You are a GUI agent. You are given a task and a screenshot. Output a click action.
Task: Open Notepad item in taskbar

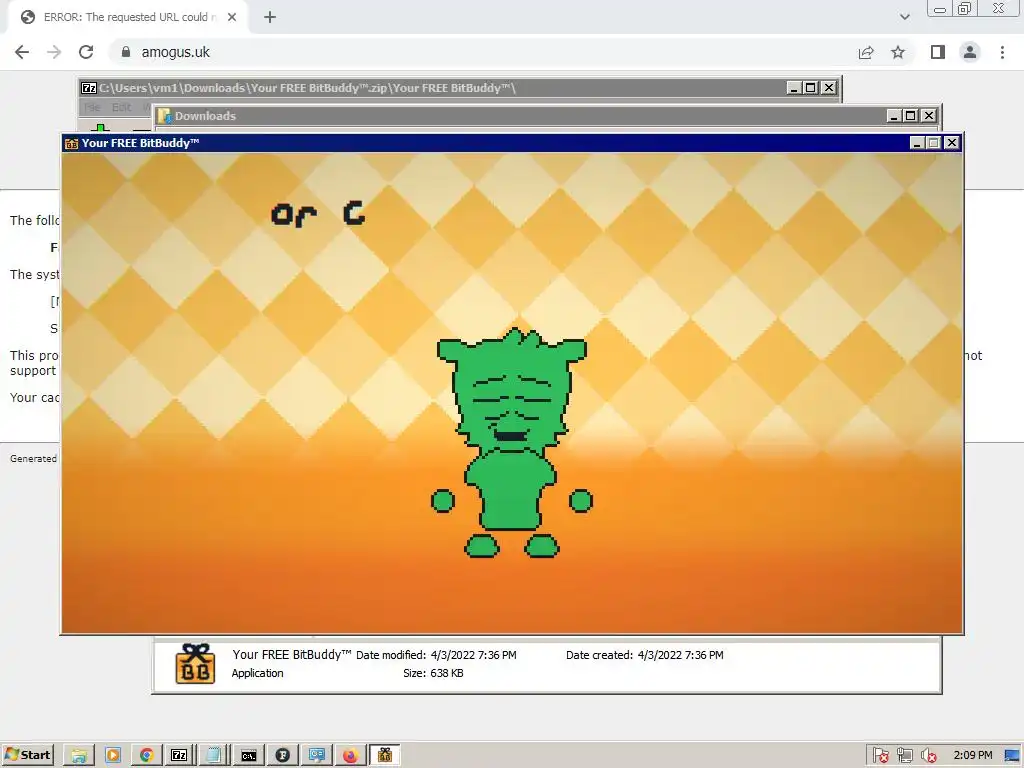click(214, 756)
